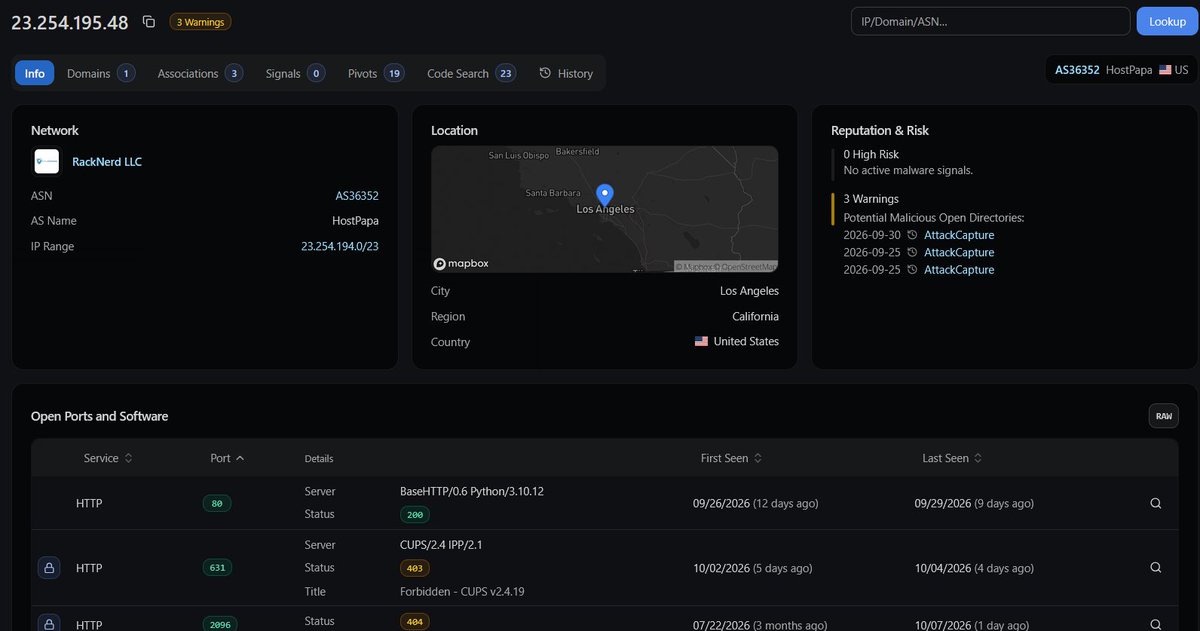
Task: Open the Code Search tab
Action: (471, 73)
